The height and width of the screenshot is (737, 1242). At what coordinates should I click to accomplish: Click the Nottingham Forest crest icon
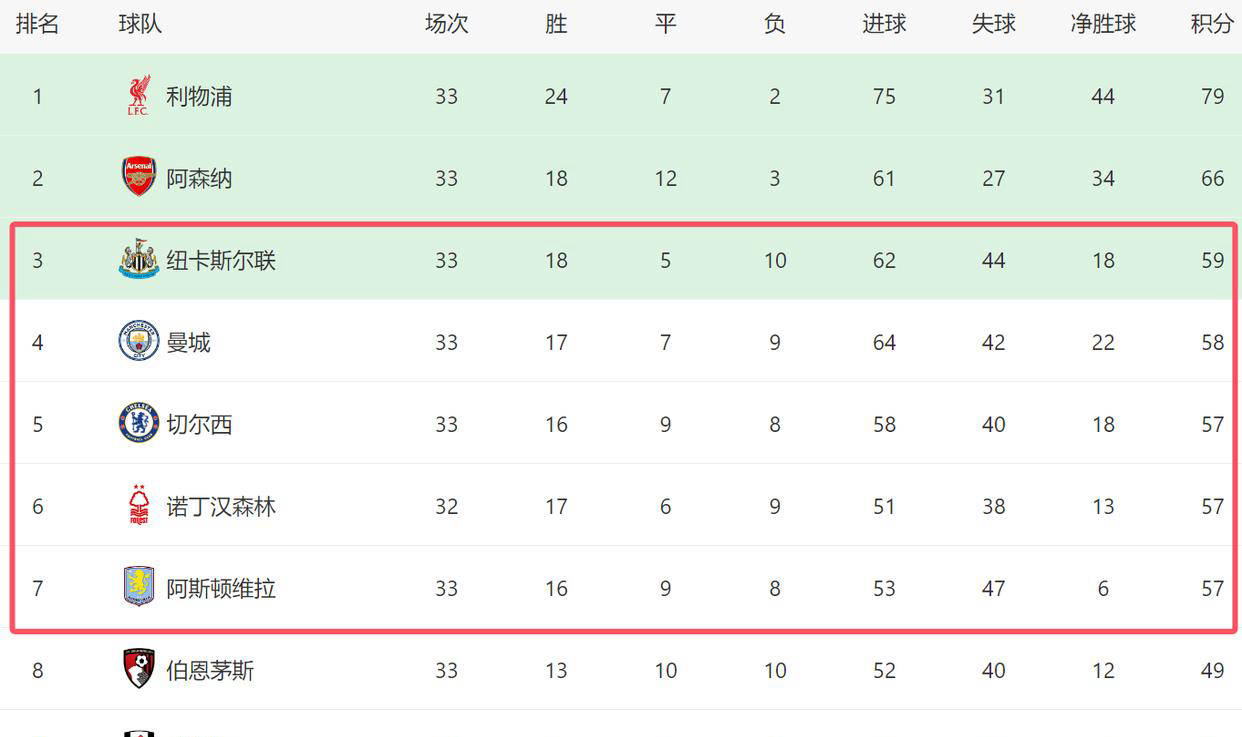[x=139, y=505]
